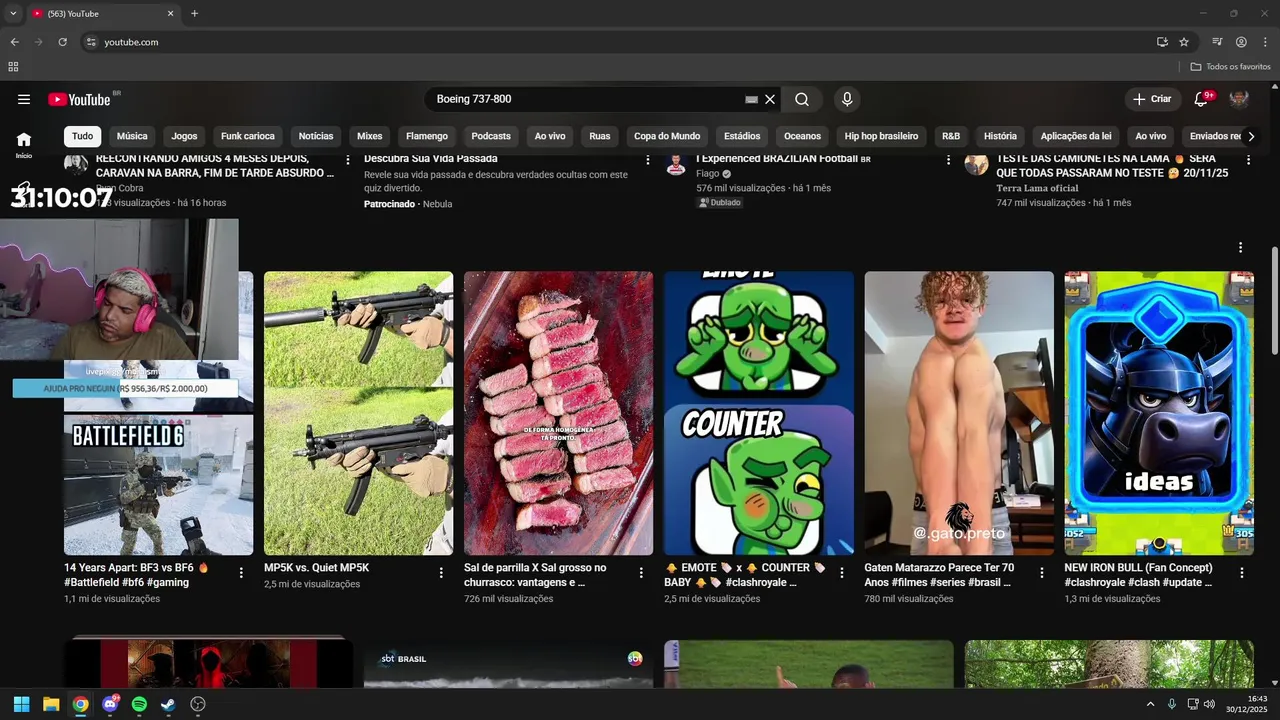This screenshot has width=1280, height=720.
Task: Open Spotify from taskbar
Action: (x=139, y=704)
